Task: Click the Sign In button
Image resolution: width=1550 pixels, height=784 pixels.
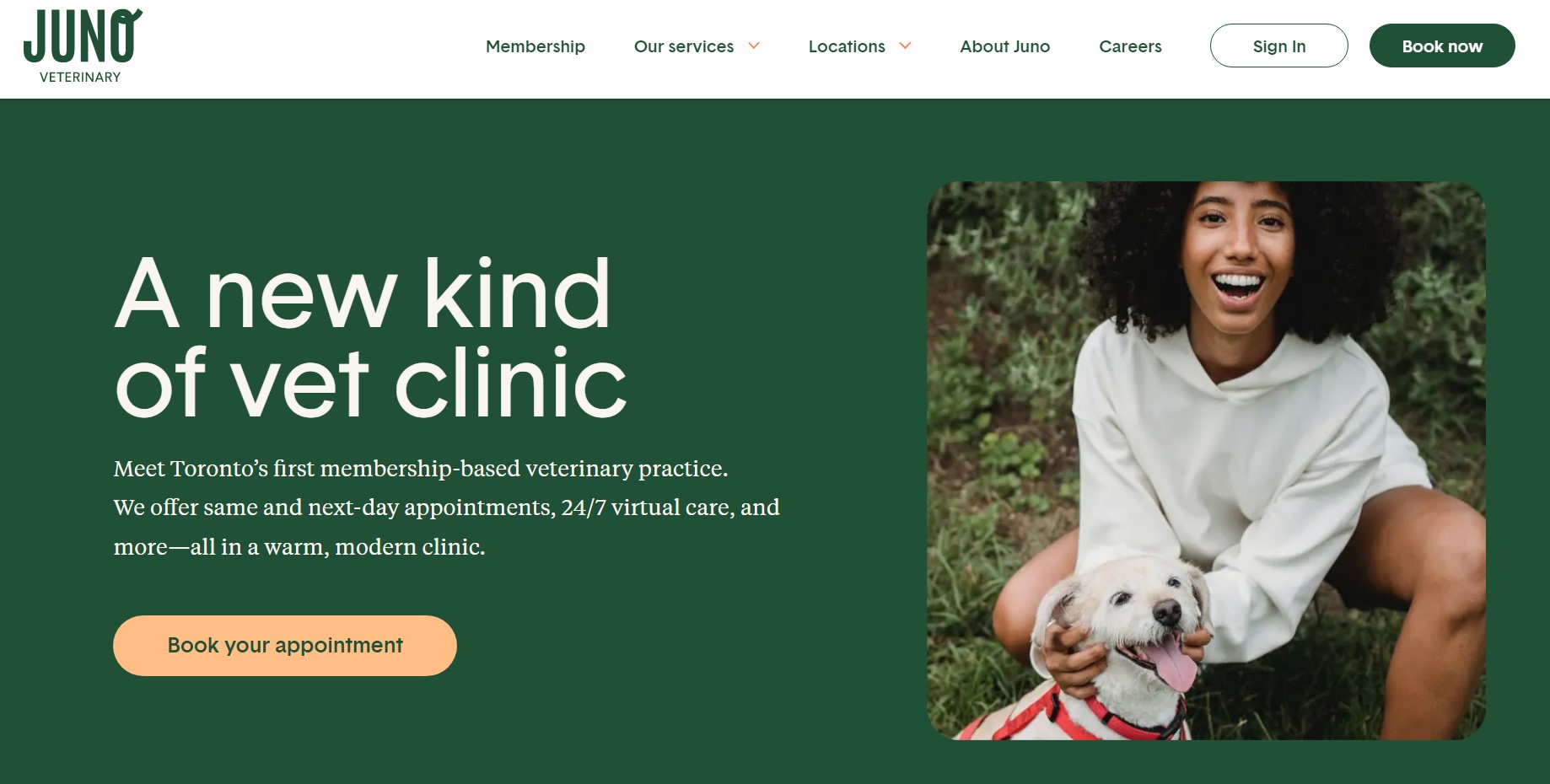Action: [x=1278, y=46]
